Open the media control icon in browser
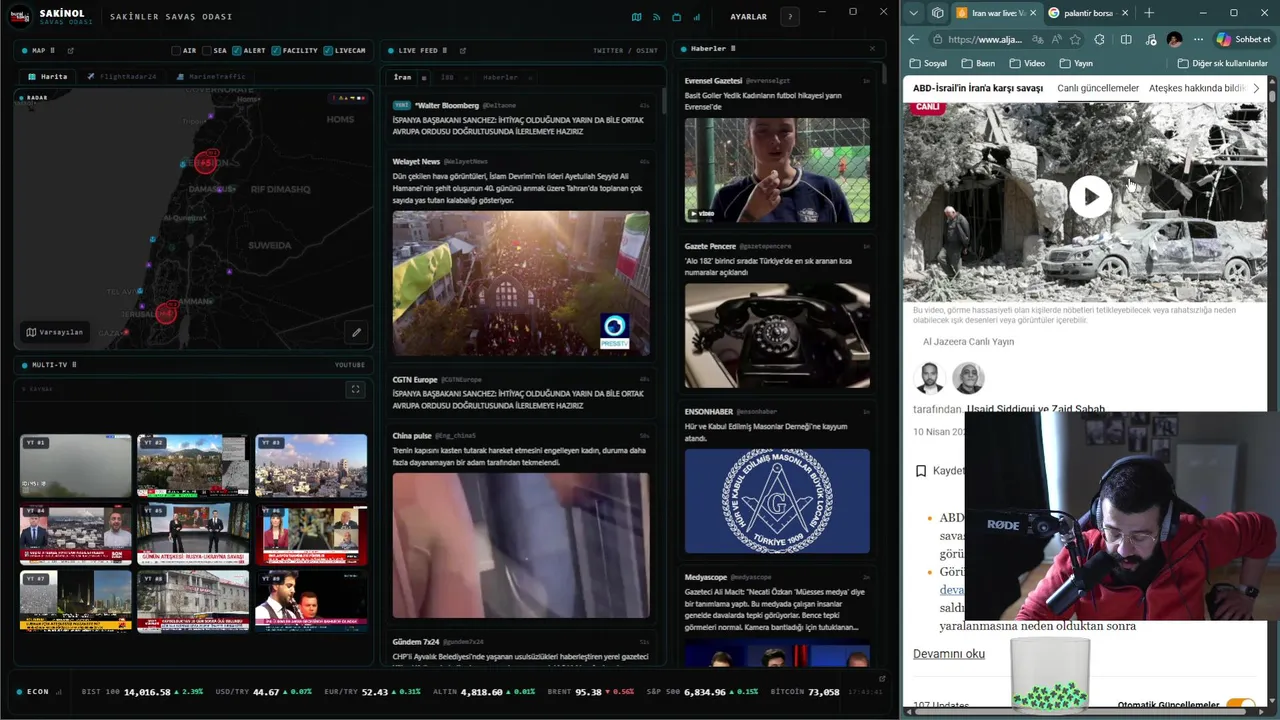 click(1151, 39)
